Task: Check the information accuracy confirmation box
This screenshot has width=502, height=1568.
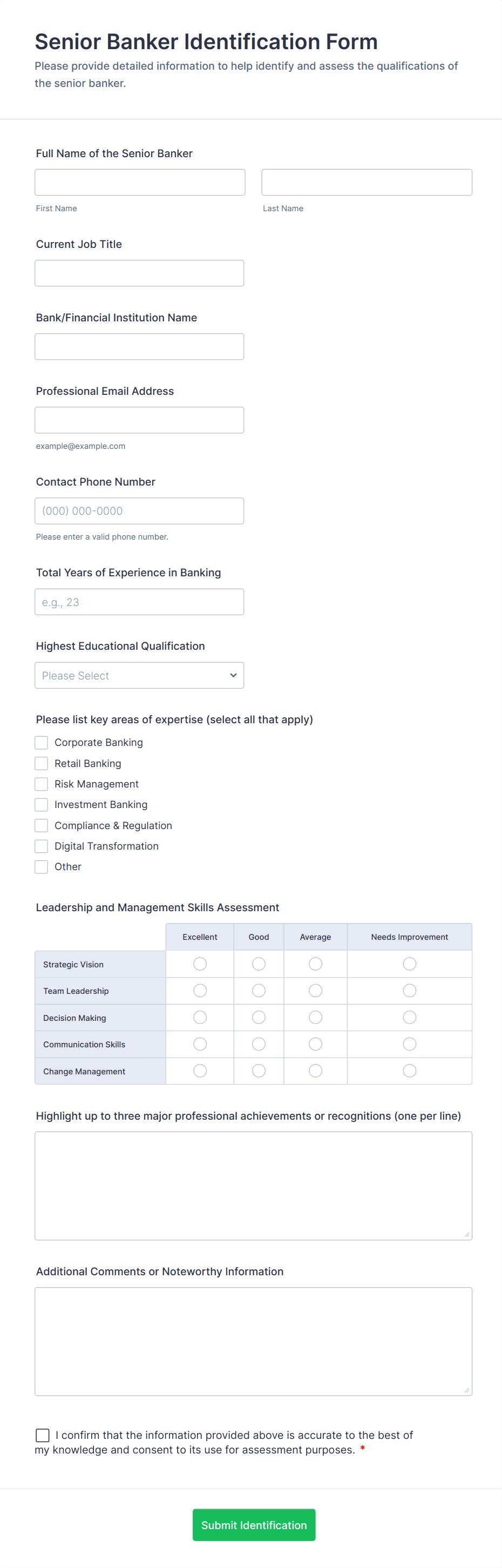Action: [42, 1435]
